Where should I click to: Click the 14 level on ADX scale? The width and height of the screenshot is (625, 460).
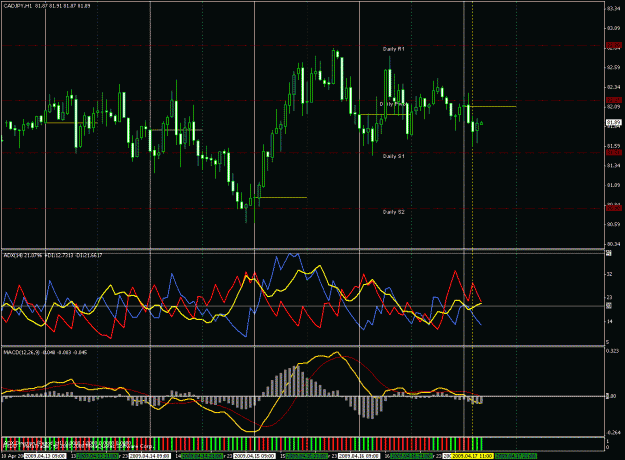(609, 321)
